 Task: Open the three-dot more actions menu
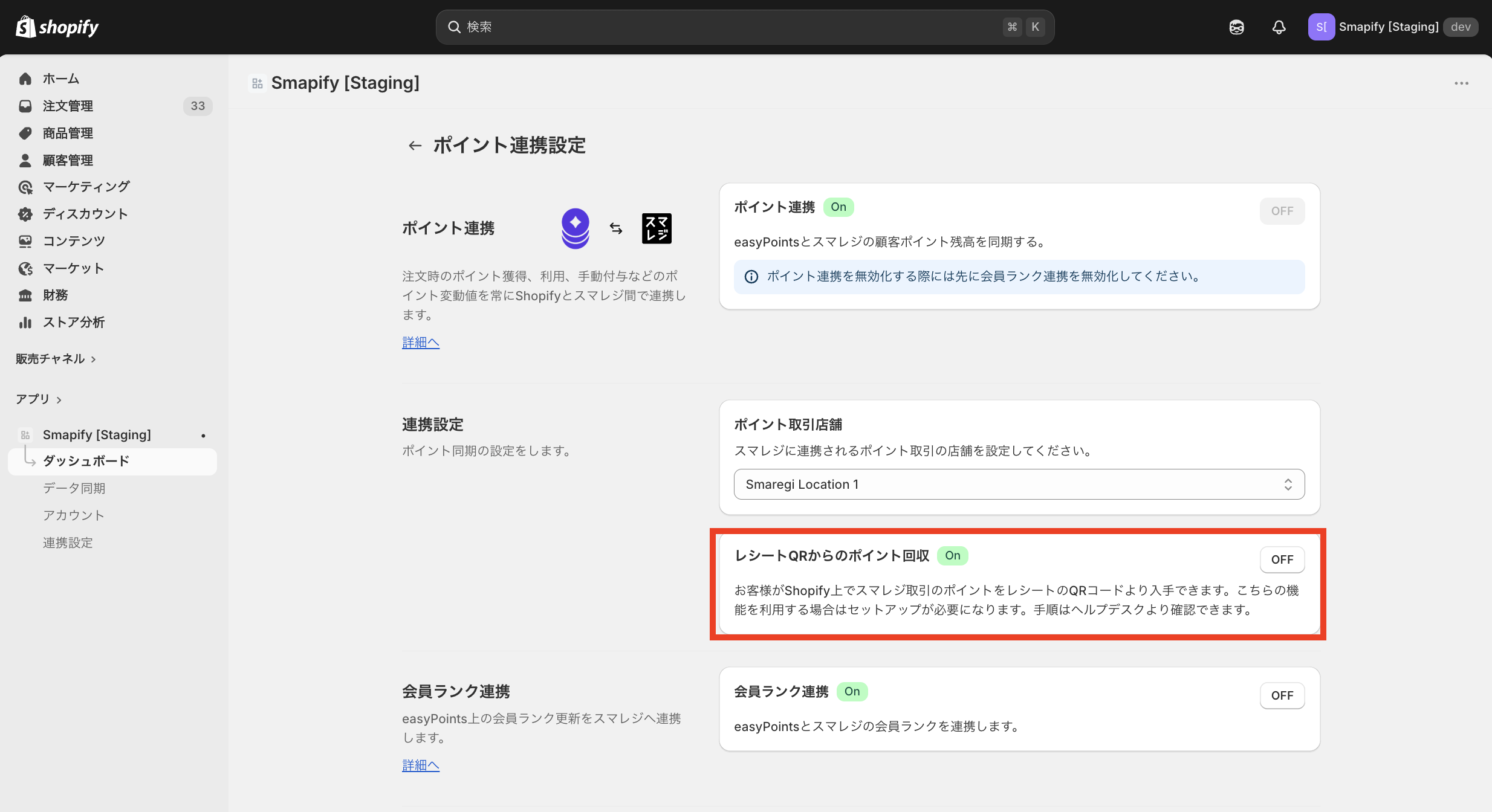[x=1461, y=83]
